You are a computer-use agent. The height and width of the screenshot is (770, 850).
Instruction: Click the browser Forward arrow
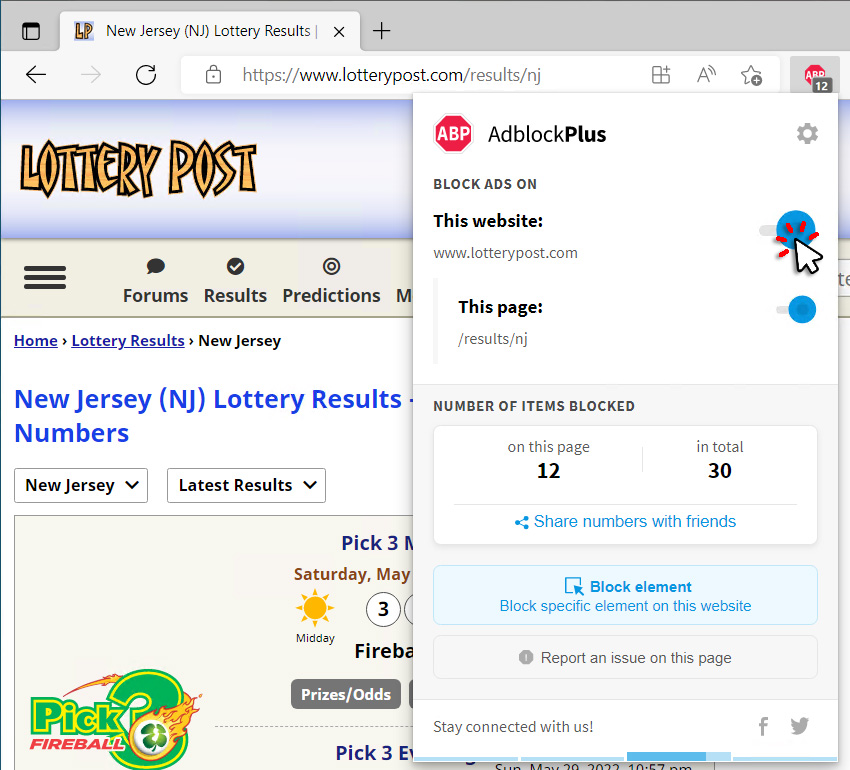91,74
